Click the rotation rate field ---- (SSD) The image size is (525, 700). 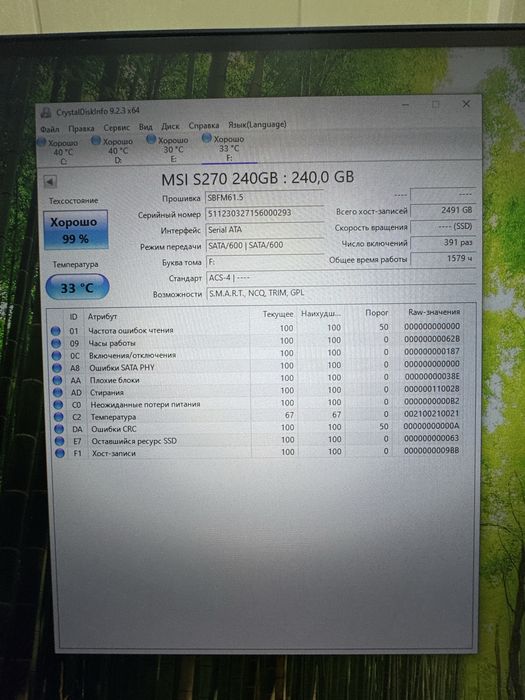pyautogui.click(x=443, y=226)
